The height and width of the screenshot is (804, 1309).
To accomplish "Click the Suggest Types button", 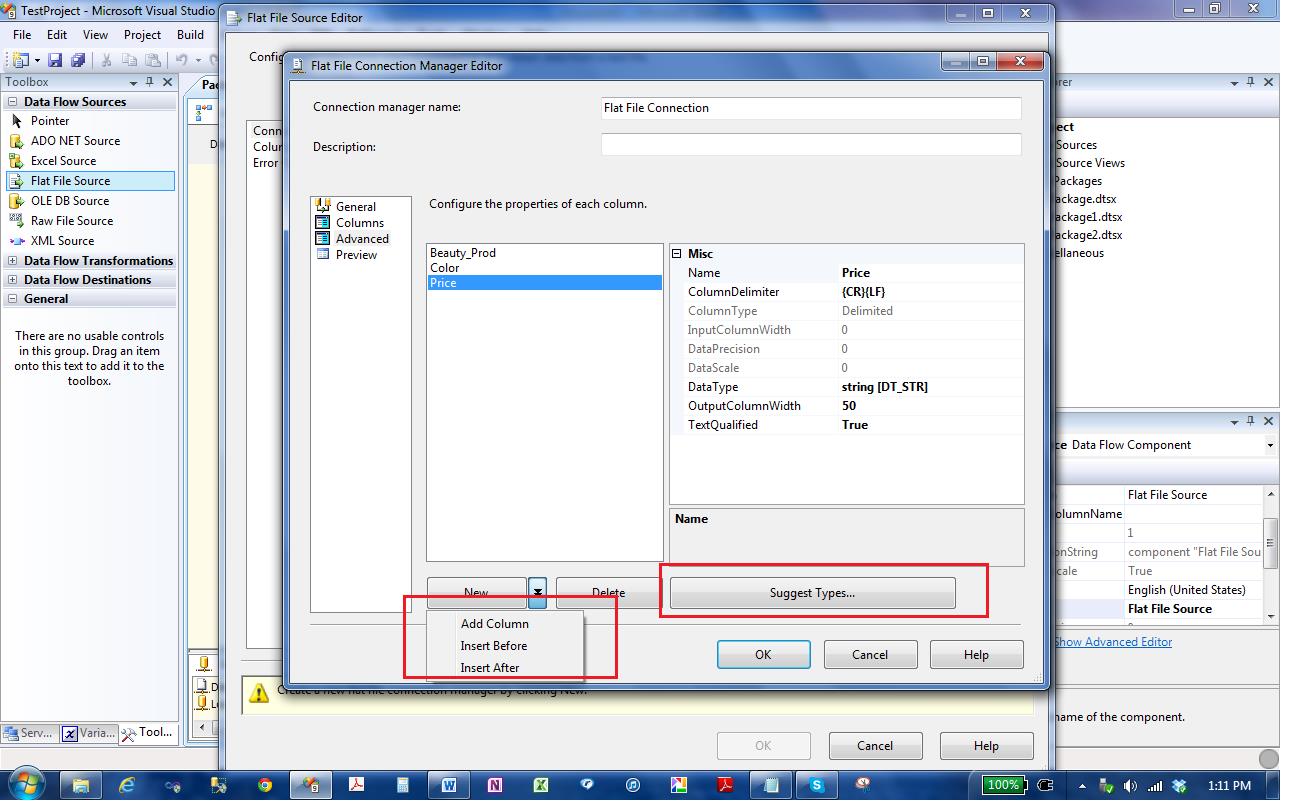I will (x=812, y=593).
